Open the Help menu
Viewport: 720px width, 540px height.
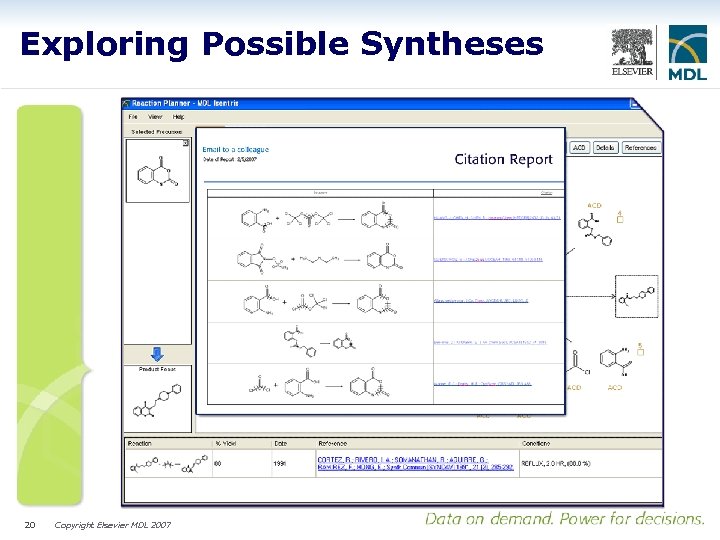pyautogui.click(x=178, y=117)
